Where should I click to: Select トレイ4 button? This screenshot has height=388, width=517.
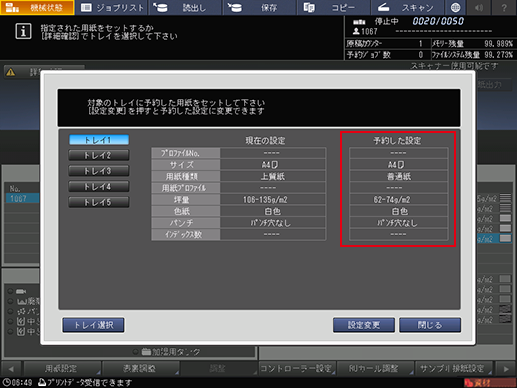[99, 187]
